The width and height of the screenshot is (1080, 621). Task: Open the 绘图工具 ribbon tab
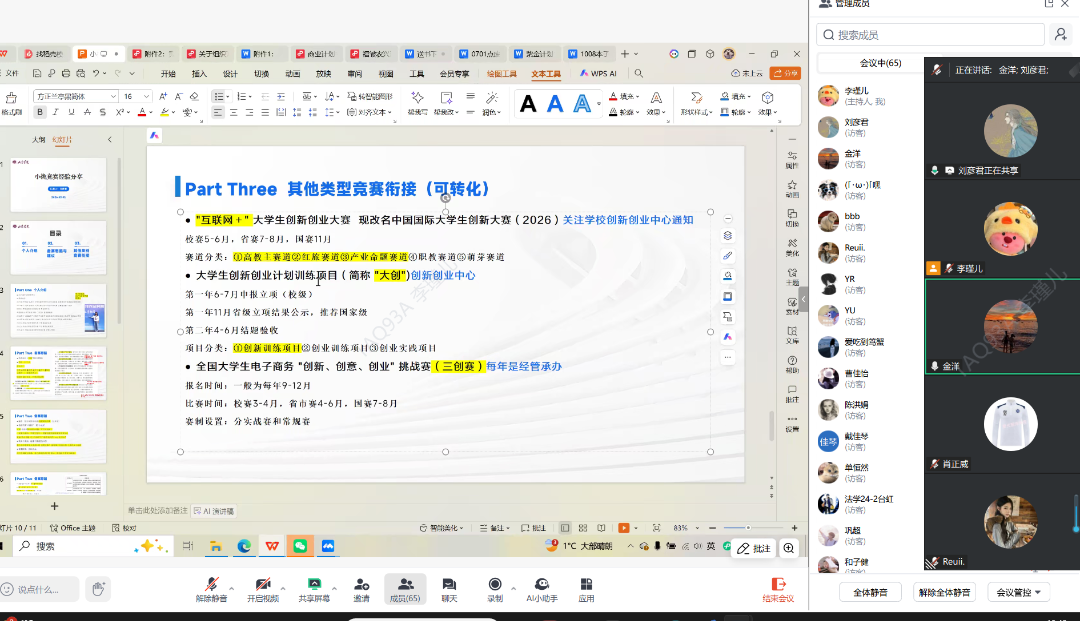[x=501, y=74]
